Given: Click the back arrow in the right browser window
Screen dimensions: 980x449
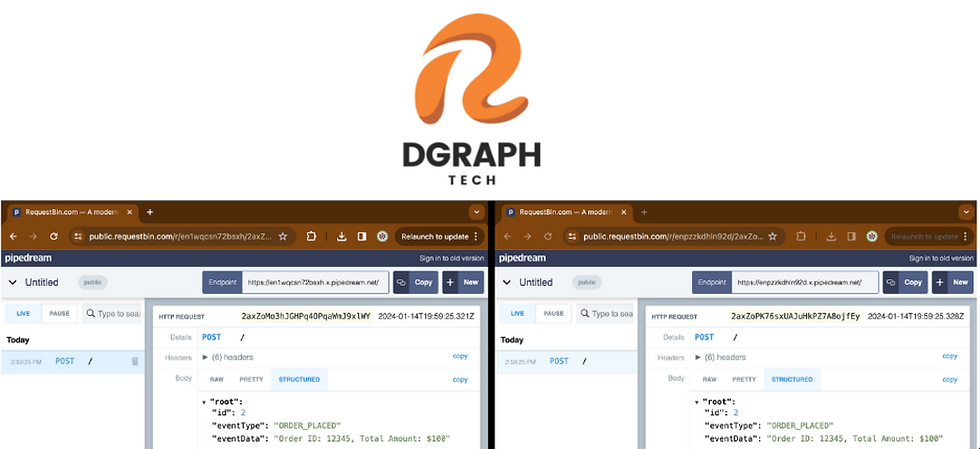Looking at the screenshot, I should [x=508, y=236].
